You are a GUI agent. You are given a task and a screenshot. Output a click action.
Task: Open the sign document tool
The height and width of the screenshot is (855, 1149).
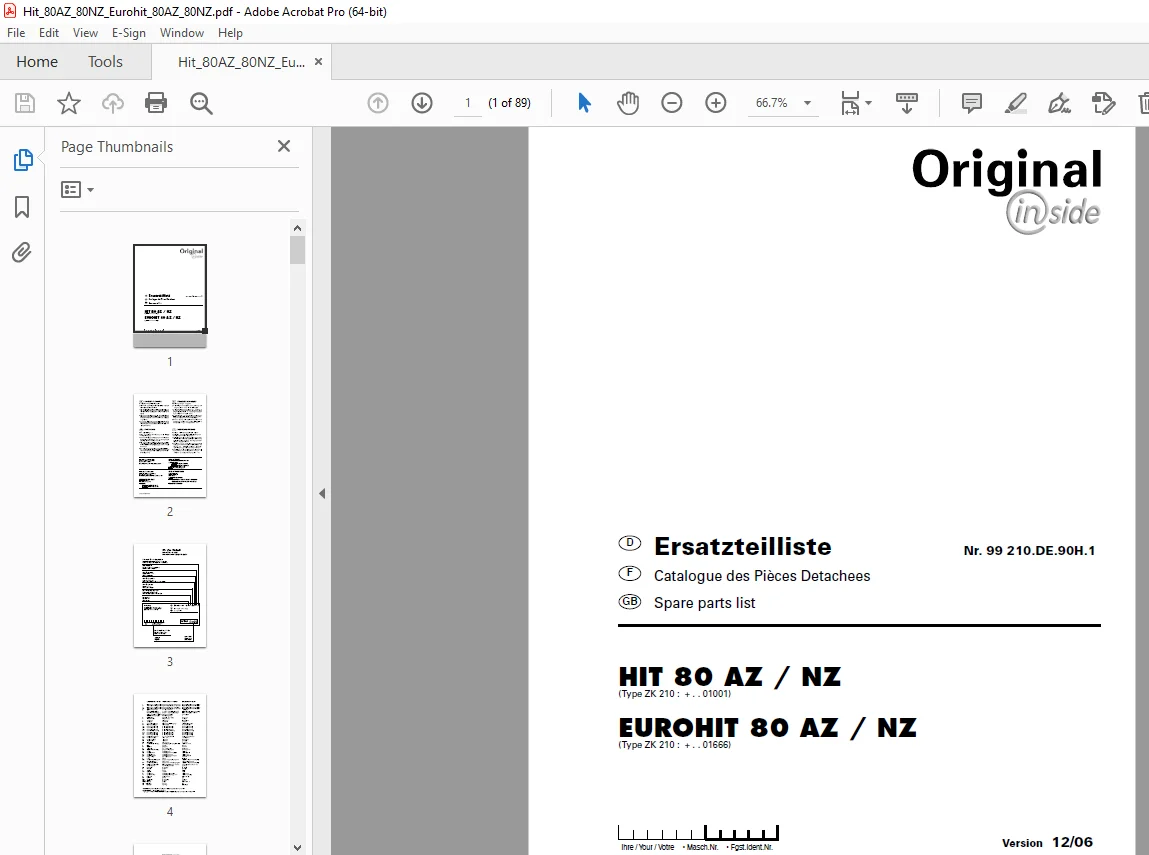(1060, 103)
